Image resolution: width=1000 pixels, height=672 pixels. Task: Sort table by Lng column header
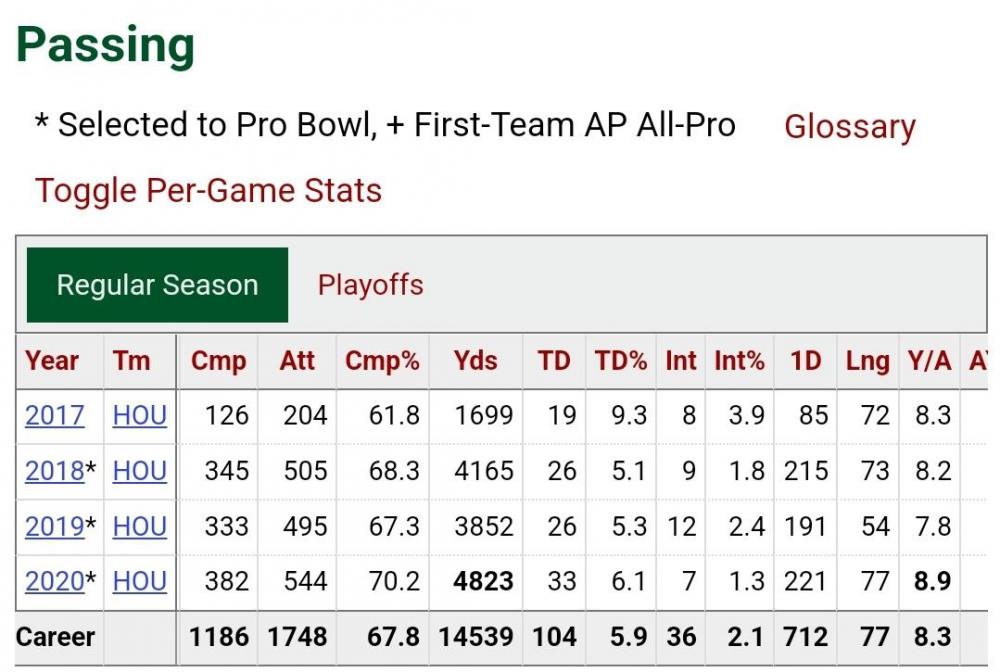click(x=866, y=361)
